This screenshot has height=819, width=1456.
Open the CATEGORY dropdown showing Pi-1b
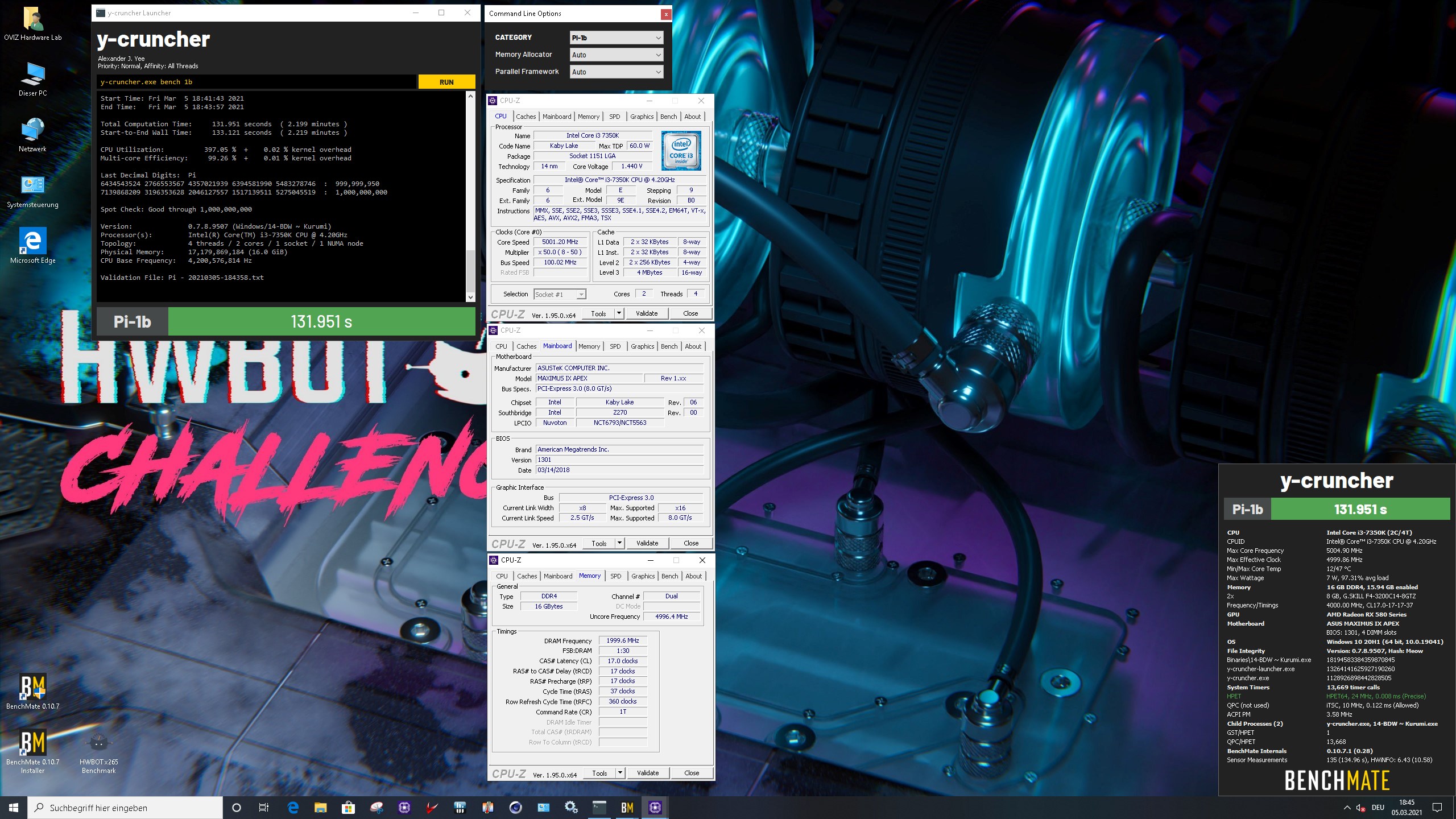(617, 38)
